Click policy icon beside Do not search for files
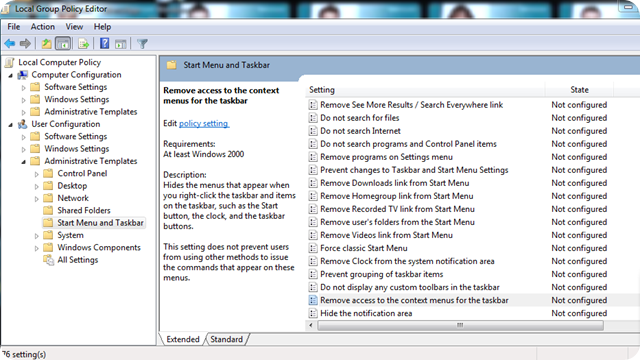The height and width of the screenshot is (360, 640). click(313, 118)
